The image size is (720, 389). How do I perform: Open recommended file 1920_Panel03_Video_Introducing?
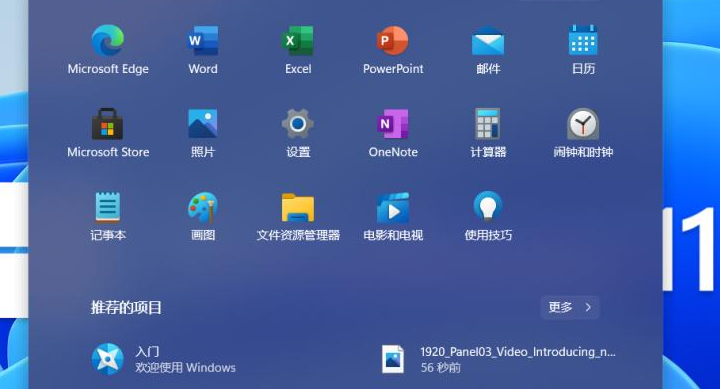coord(499,359)
